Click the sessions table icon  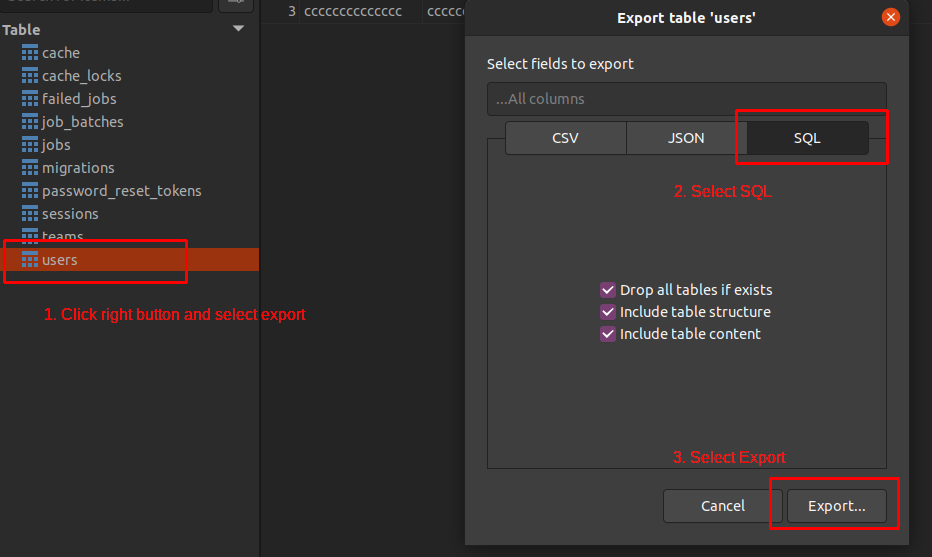(x=30, y=214)
